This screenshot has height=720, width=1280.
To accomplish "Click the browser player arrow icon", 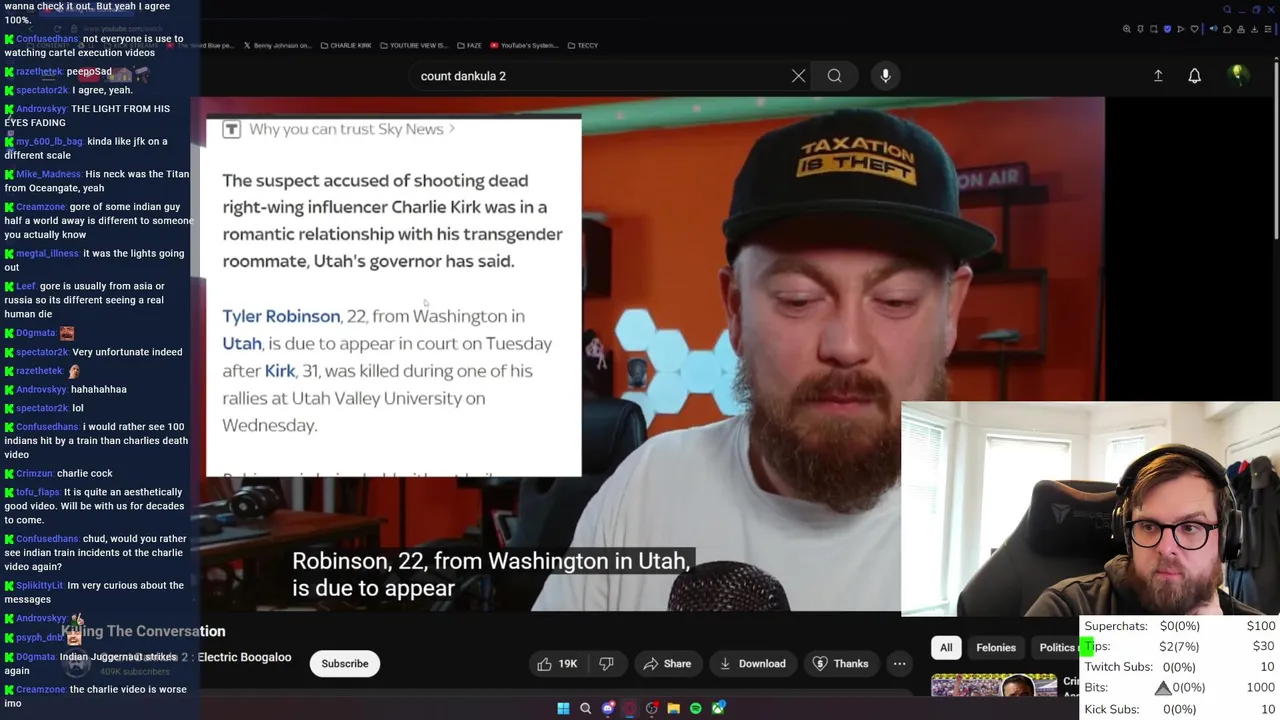I will pyautogui.click(x=1180, y=29).
